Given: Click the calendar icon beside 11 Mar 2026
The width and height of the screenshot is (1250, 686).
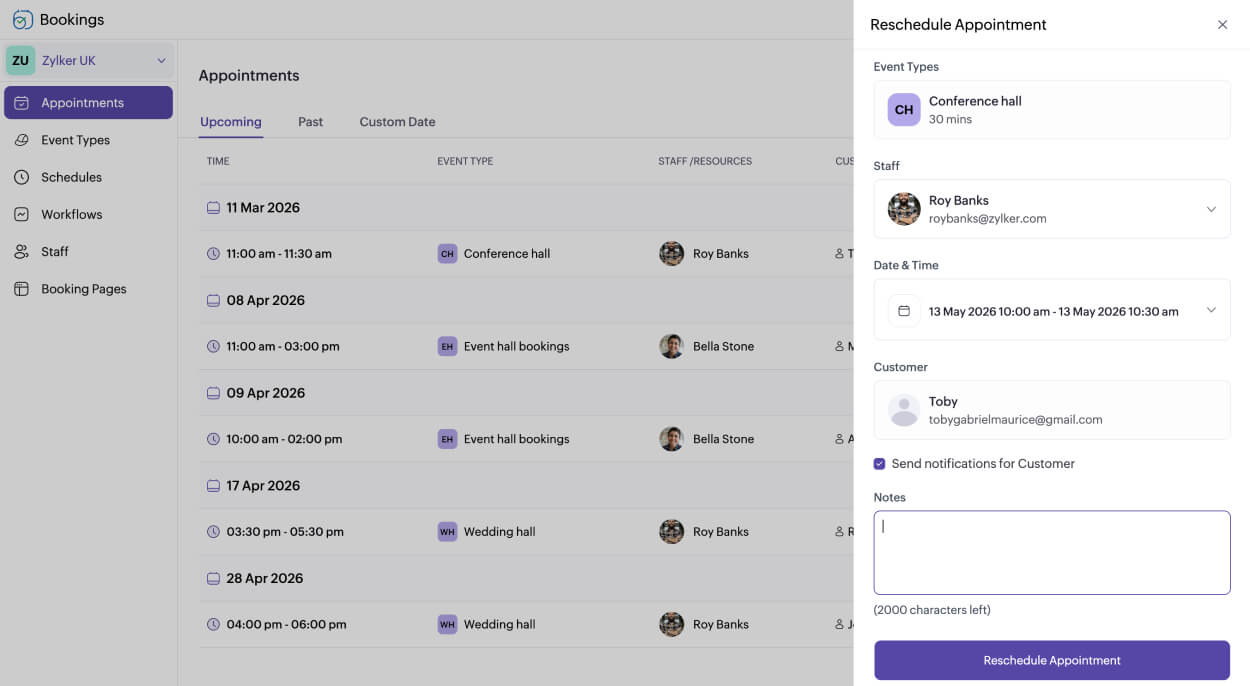Looking at the screenshot, I should click(x=213, y=207).
